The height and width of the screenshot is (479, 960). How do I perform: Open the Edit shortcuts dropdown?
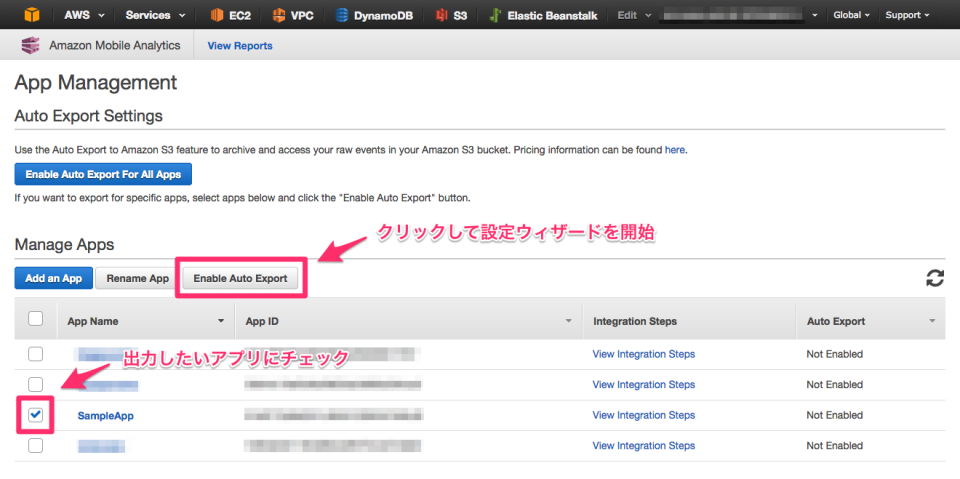pyautogui.click(x=634, y=15)
